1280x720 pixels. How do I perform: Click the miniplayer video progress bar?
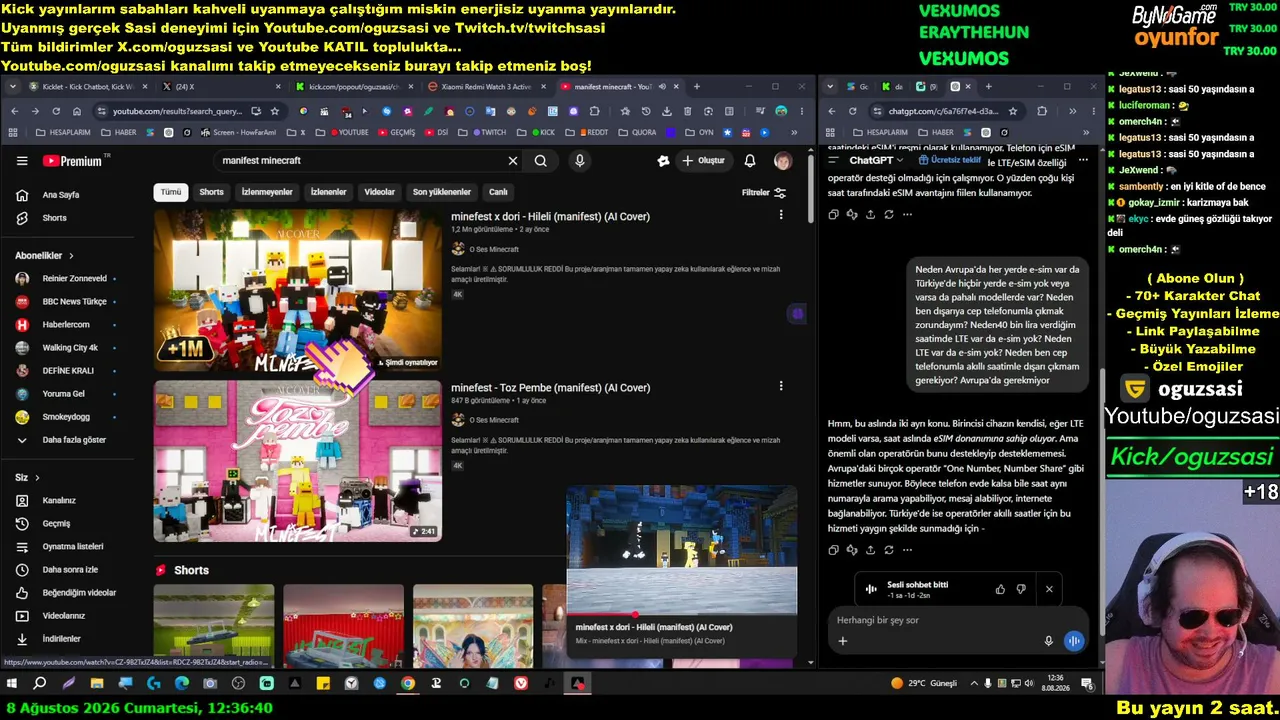[x=682, y=614]
